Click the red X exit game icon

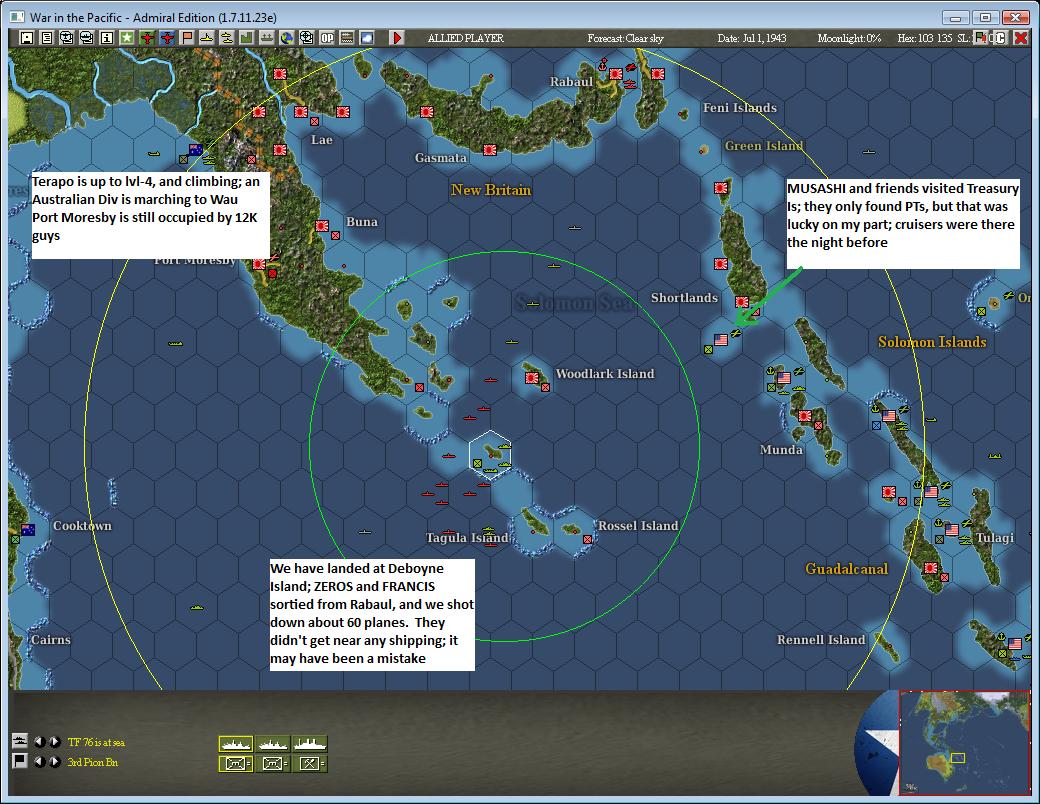(x=1021, y=37)
